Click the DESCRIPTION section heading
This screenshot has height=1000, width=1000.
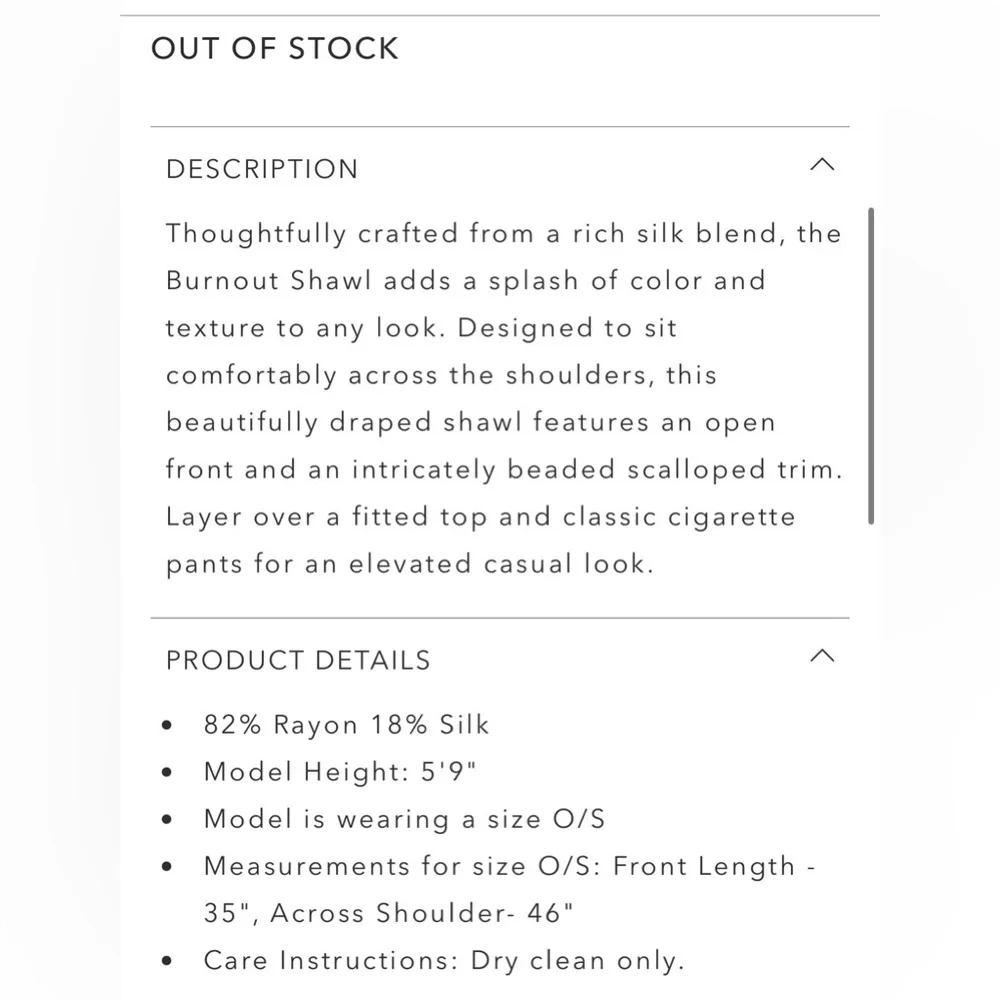point(262,169)
